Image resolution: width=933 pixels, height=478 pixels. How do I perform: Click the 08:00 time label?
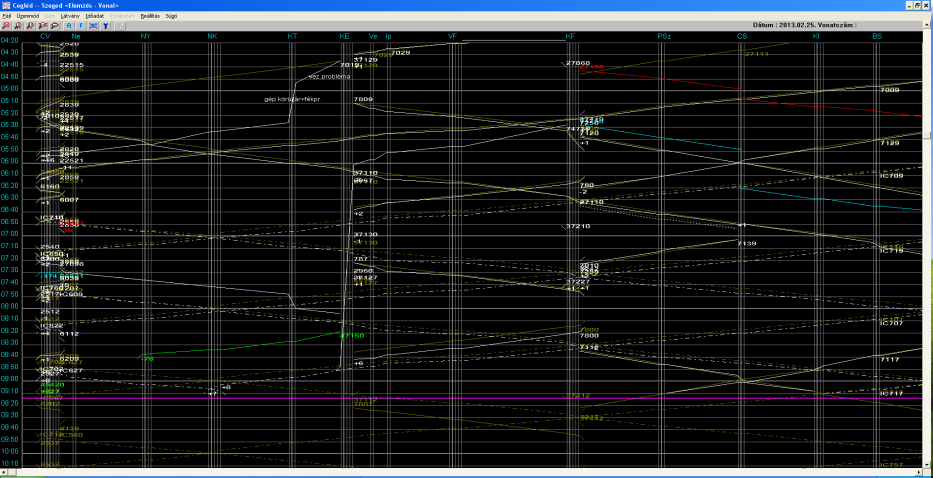pos(10,307)
